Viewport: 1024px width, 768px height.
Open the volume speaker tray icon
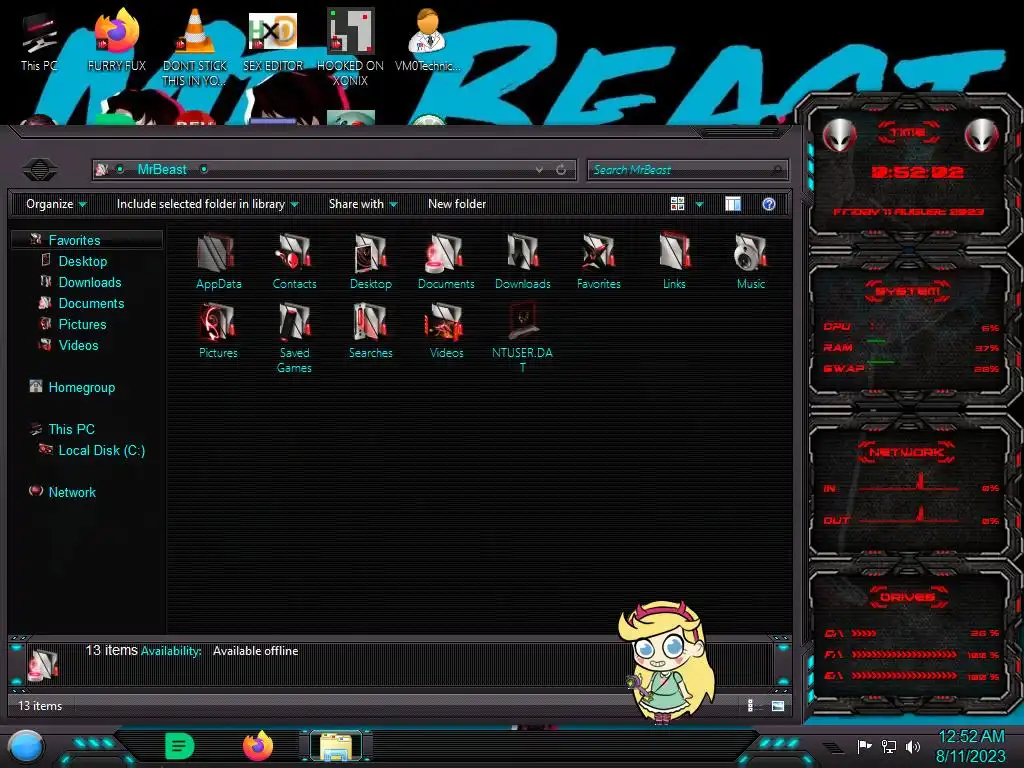(x=913, y=746)
